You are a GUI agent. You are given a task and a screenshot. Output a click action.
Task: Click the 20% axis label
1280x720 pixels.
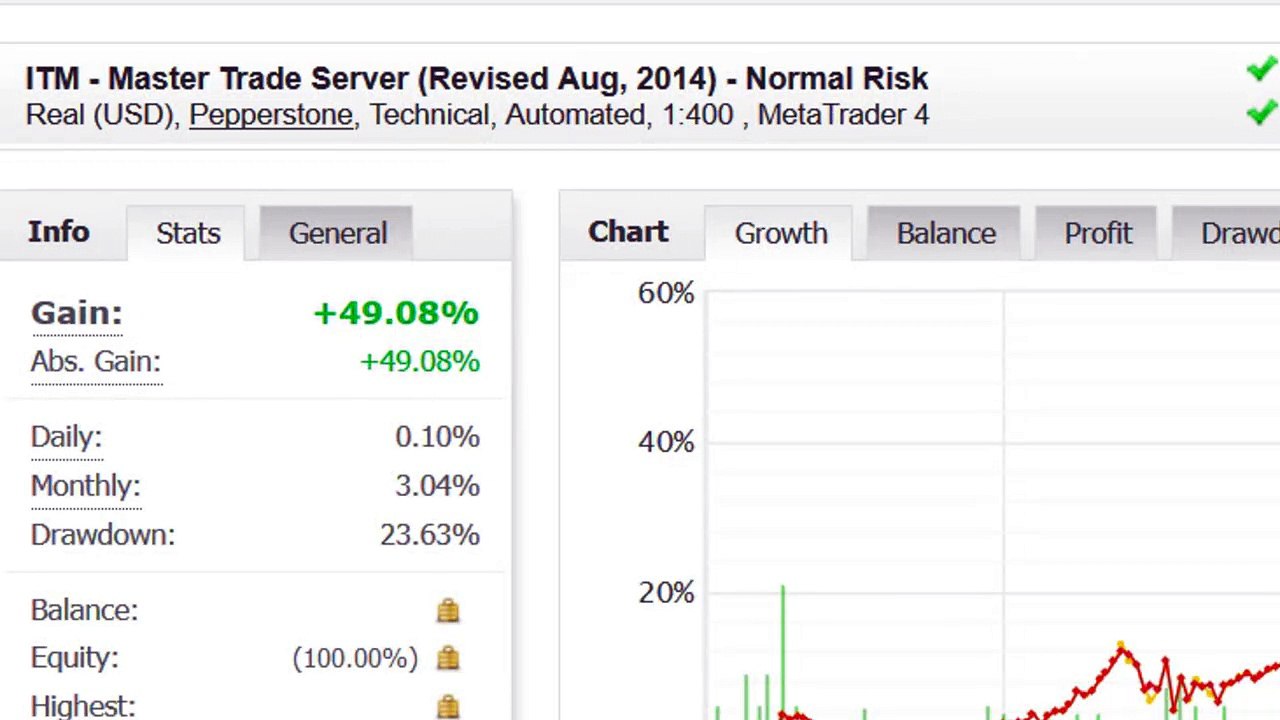click(x=666, y=593)
